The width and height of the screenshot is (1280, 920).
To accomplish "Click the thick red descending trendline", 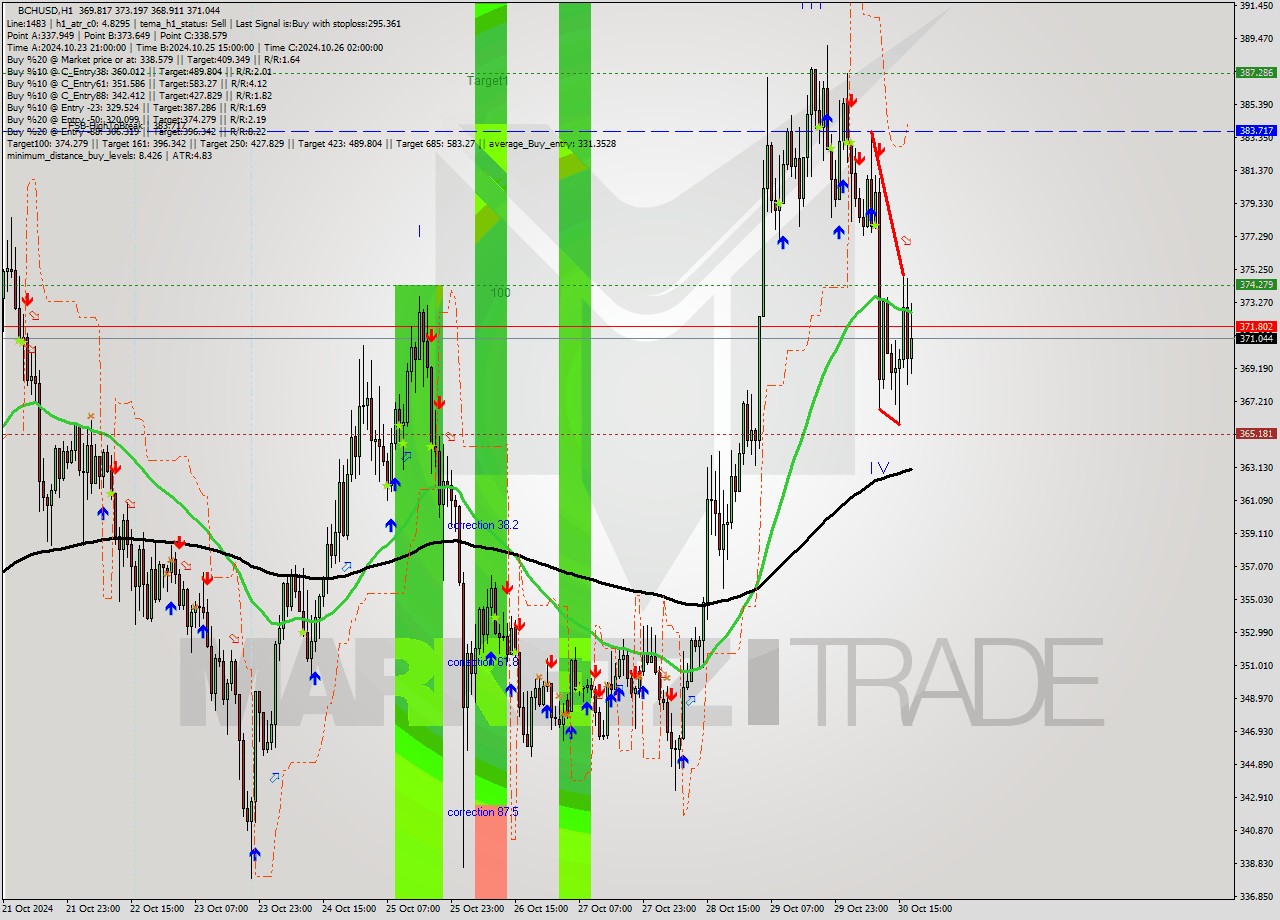I will point(888,203).
